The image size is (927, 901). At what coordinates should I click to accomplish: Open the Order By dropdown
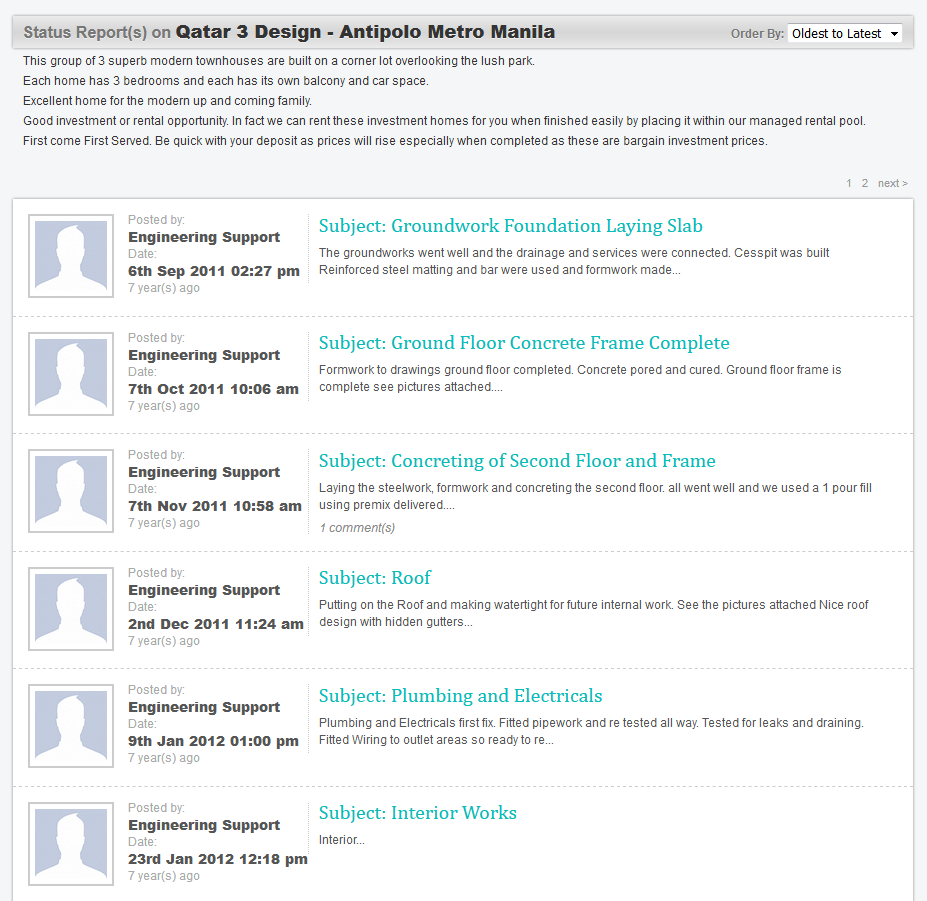pos(844,33)
